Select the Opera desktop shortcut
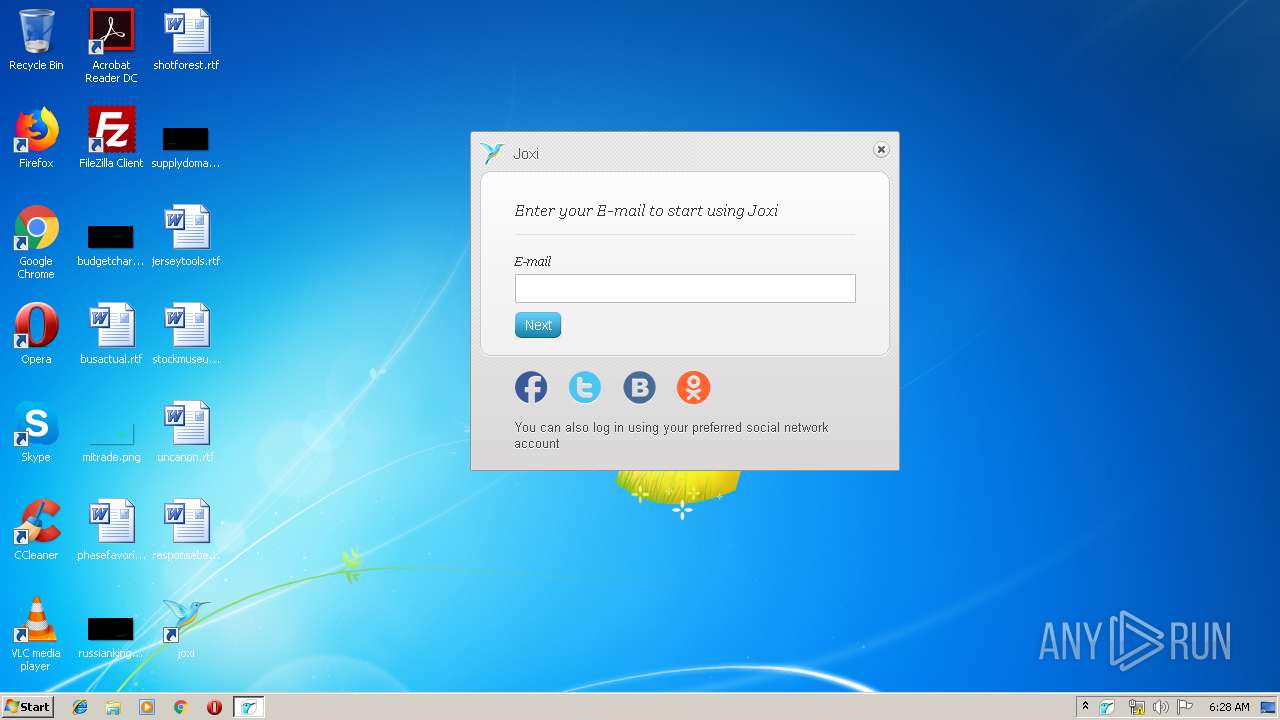 tap(36, 334)
